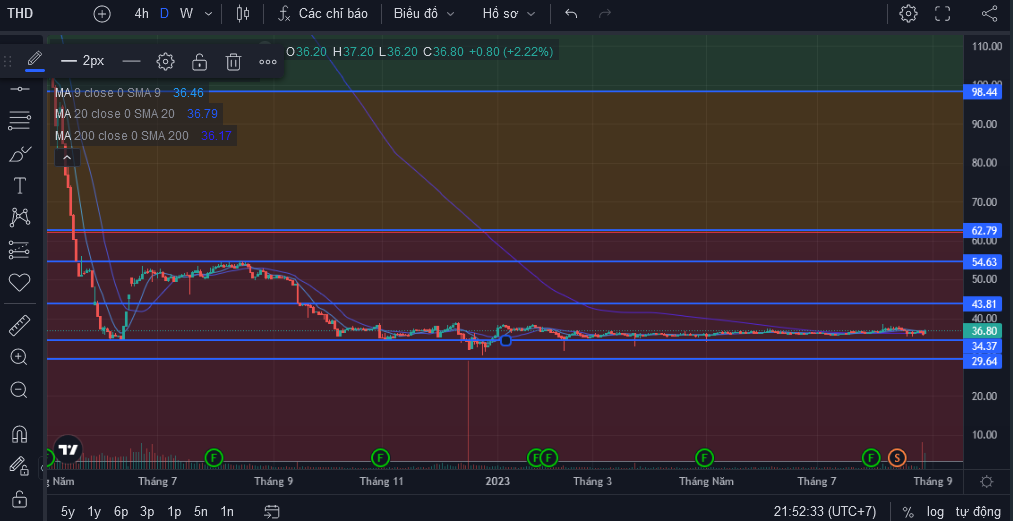1013x521 pixels.
Task: Open the candlestick chart style picker
Action: coord(243,14)
